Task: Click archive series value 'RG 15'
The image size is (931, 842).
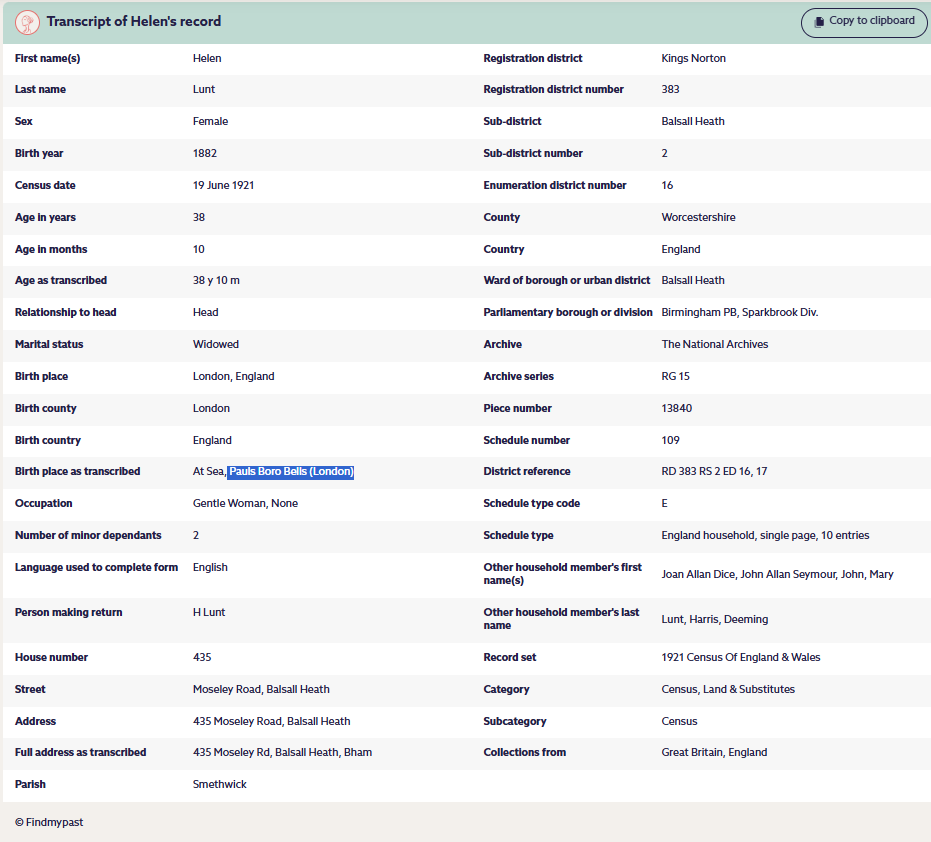Action: click(x=676, y=376)
